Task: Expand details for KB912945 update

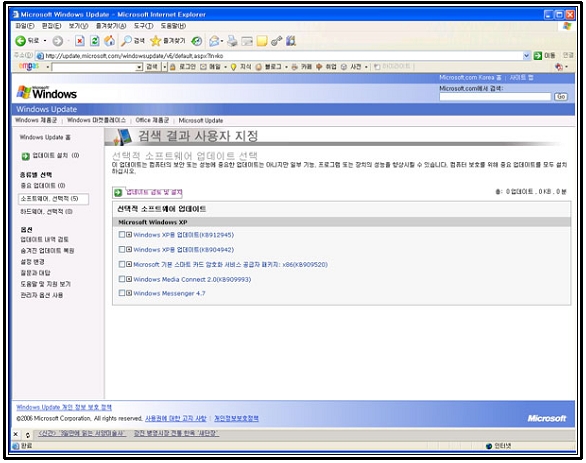Action: click(129, 235)
